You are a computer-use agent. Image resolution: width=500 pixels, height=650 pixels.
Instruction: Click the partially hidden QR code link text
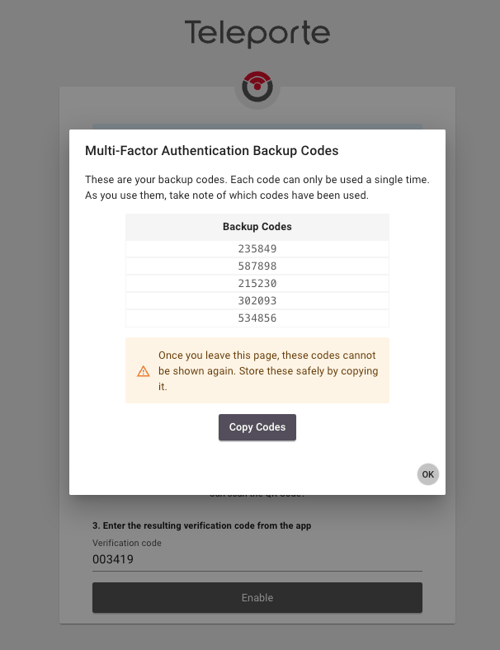coord(257,495)
